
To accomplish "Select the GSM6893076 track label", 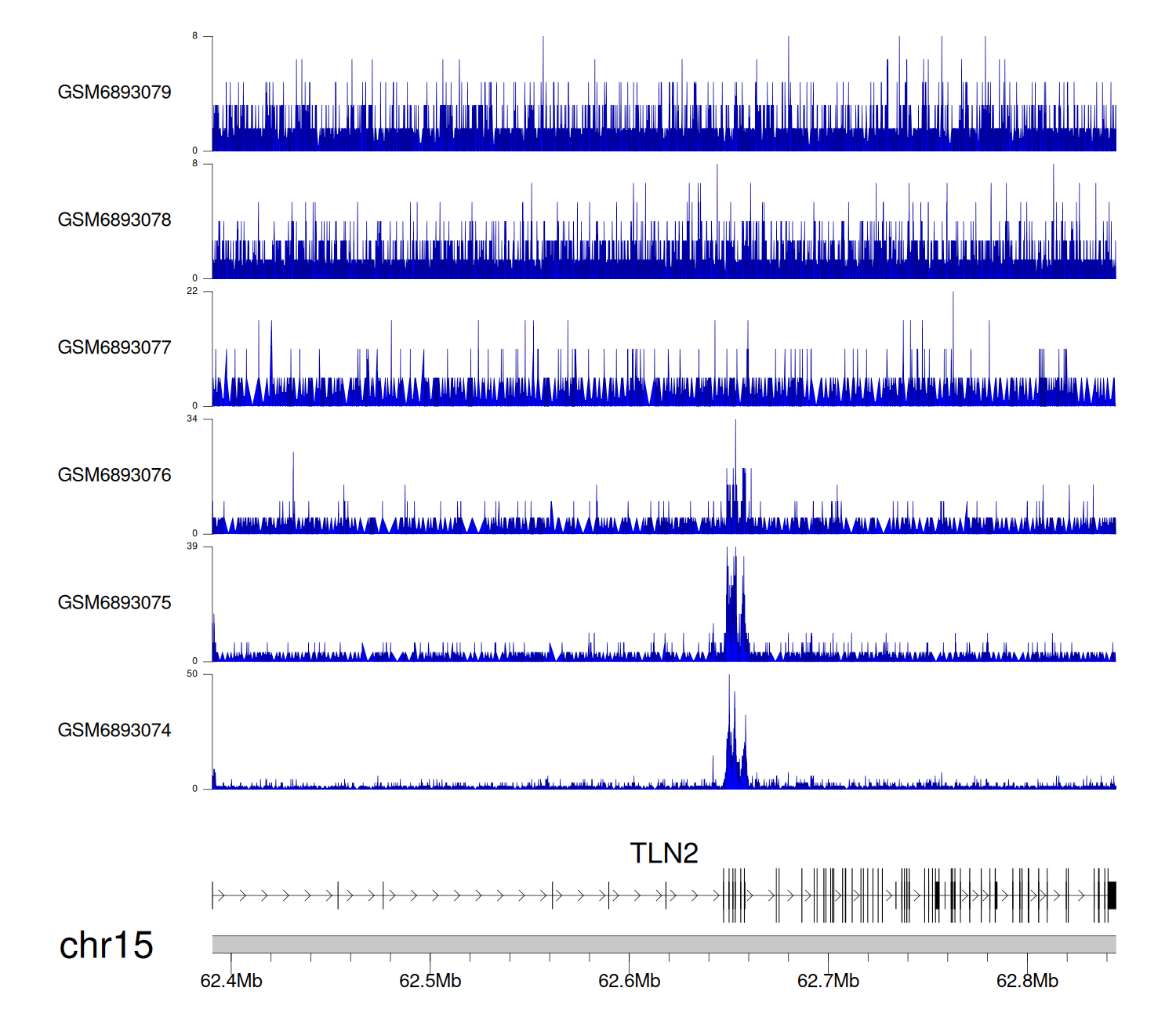I will [x=114, y=475].
